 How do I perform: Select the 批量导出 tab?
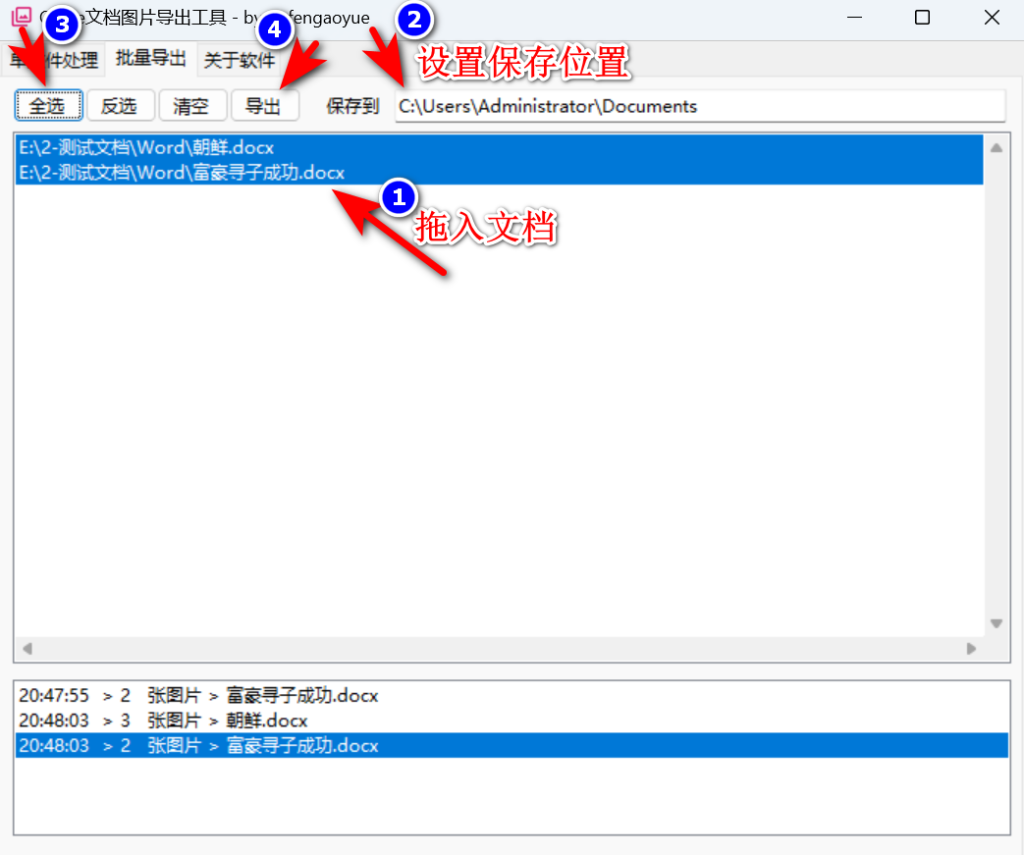point(150,59)
